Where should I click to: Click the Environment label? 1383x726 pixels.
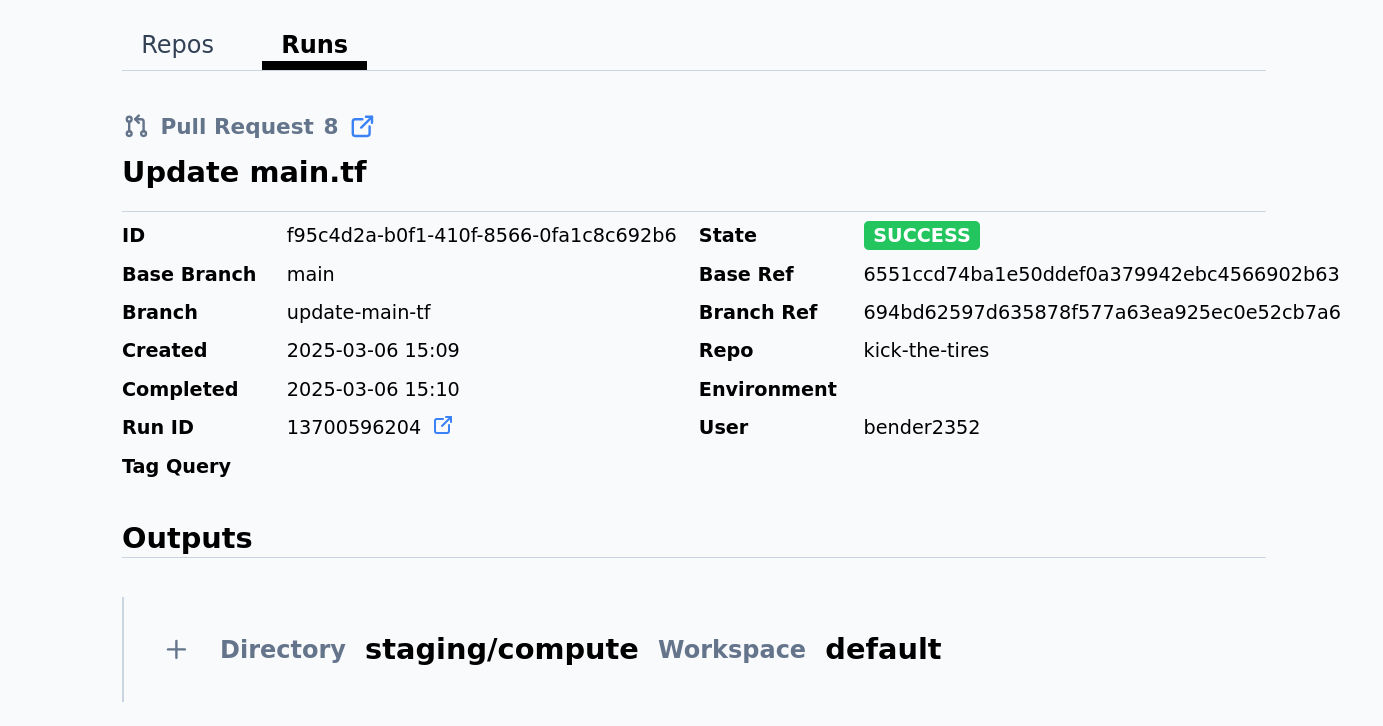(767, 390)
